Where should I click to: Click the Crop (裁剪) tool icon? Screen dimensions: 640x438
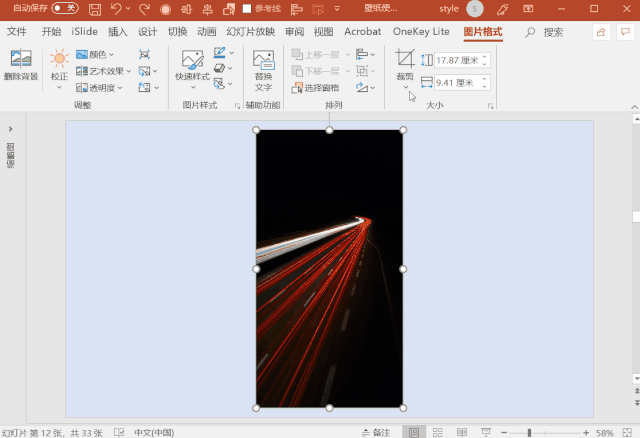405,58
